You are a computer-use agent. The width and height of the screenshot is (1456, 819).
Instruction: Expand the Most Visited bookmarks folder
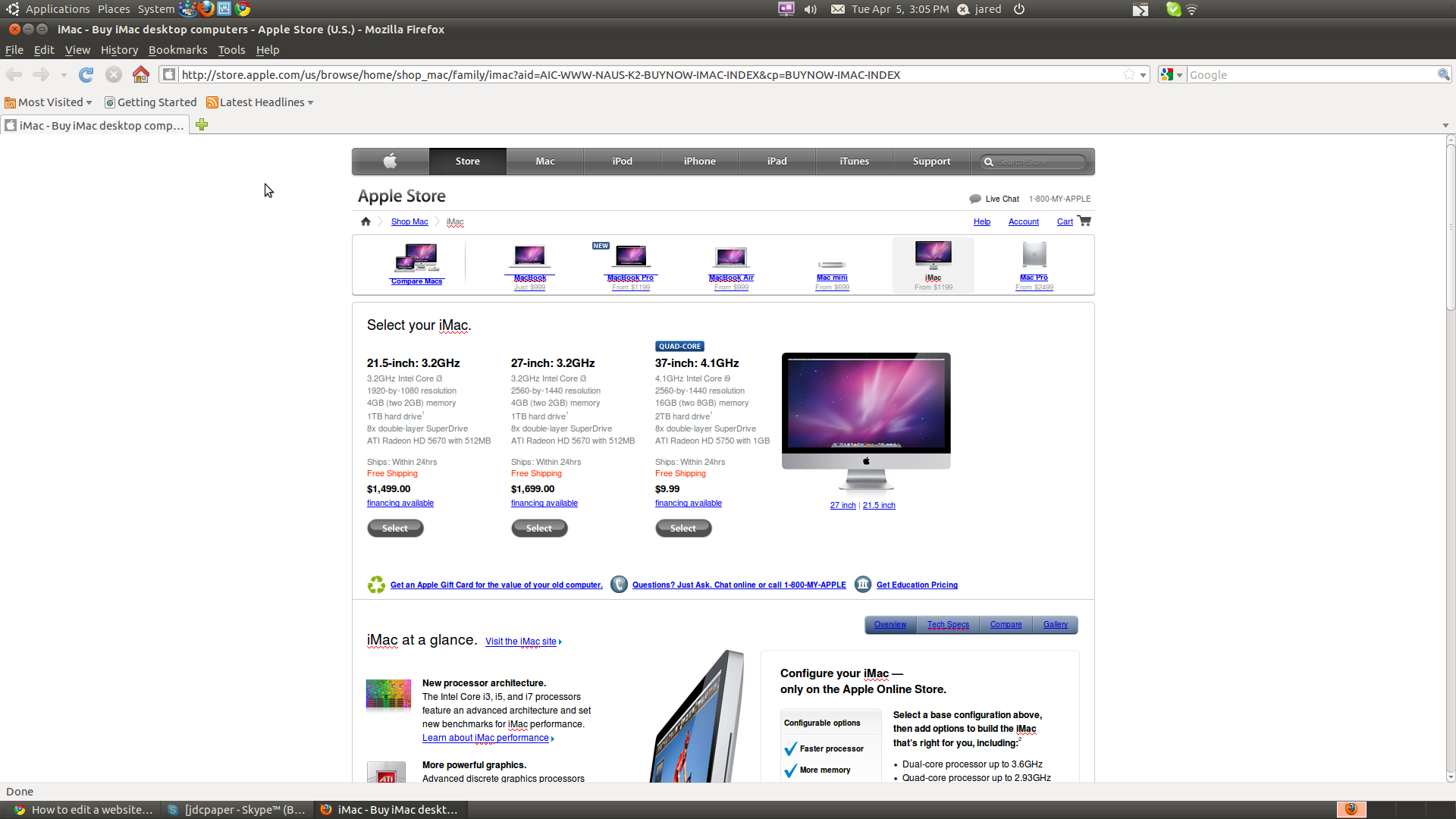tap(49, 102)
